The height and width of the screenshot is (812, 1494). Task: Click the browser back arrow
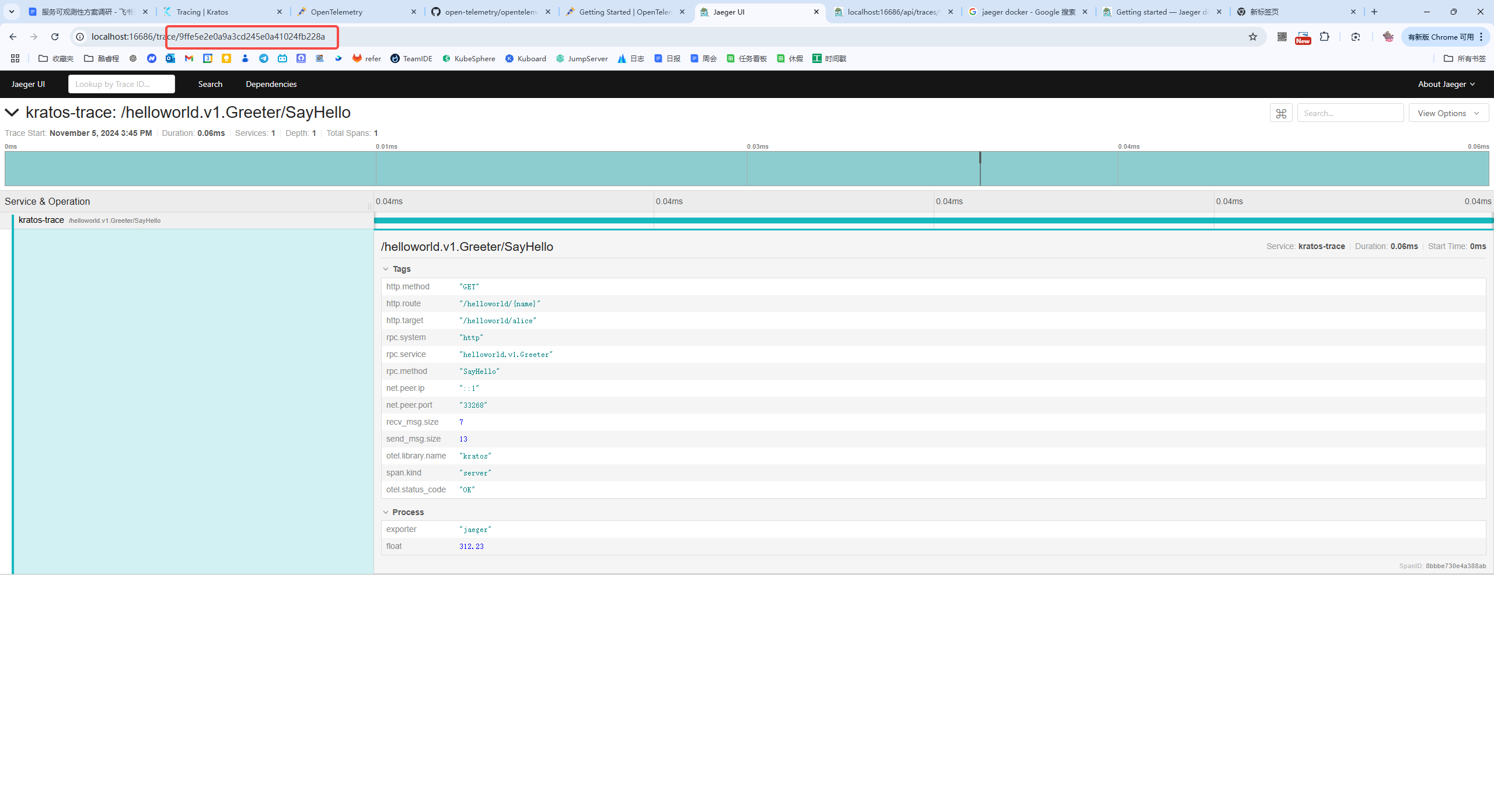(13, 37)
